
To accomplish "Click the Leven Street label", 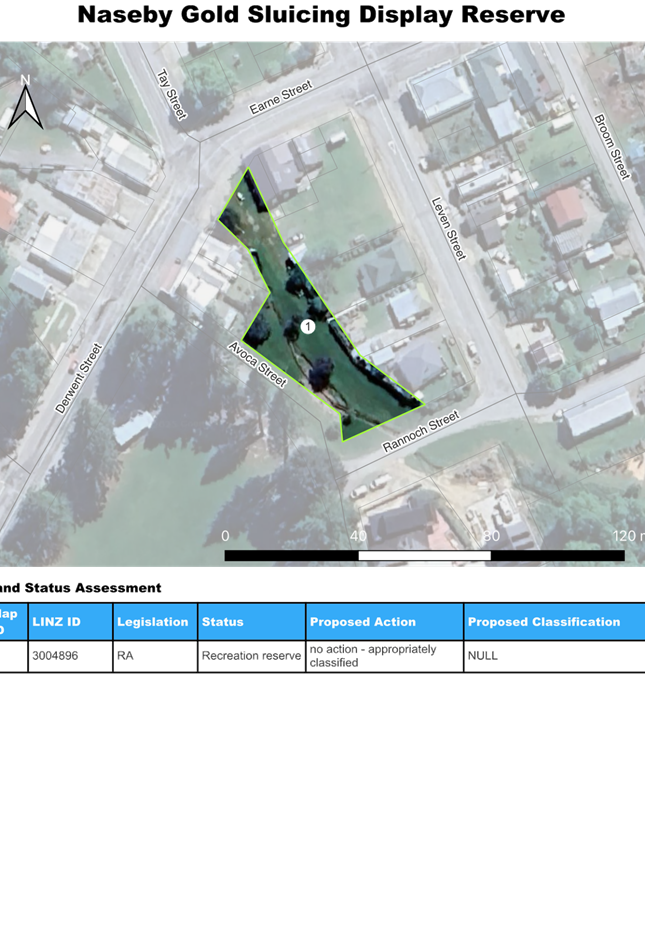I will click(448, 228).
